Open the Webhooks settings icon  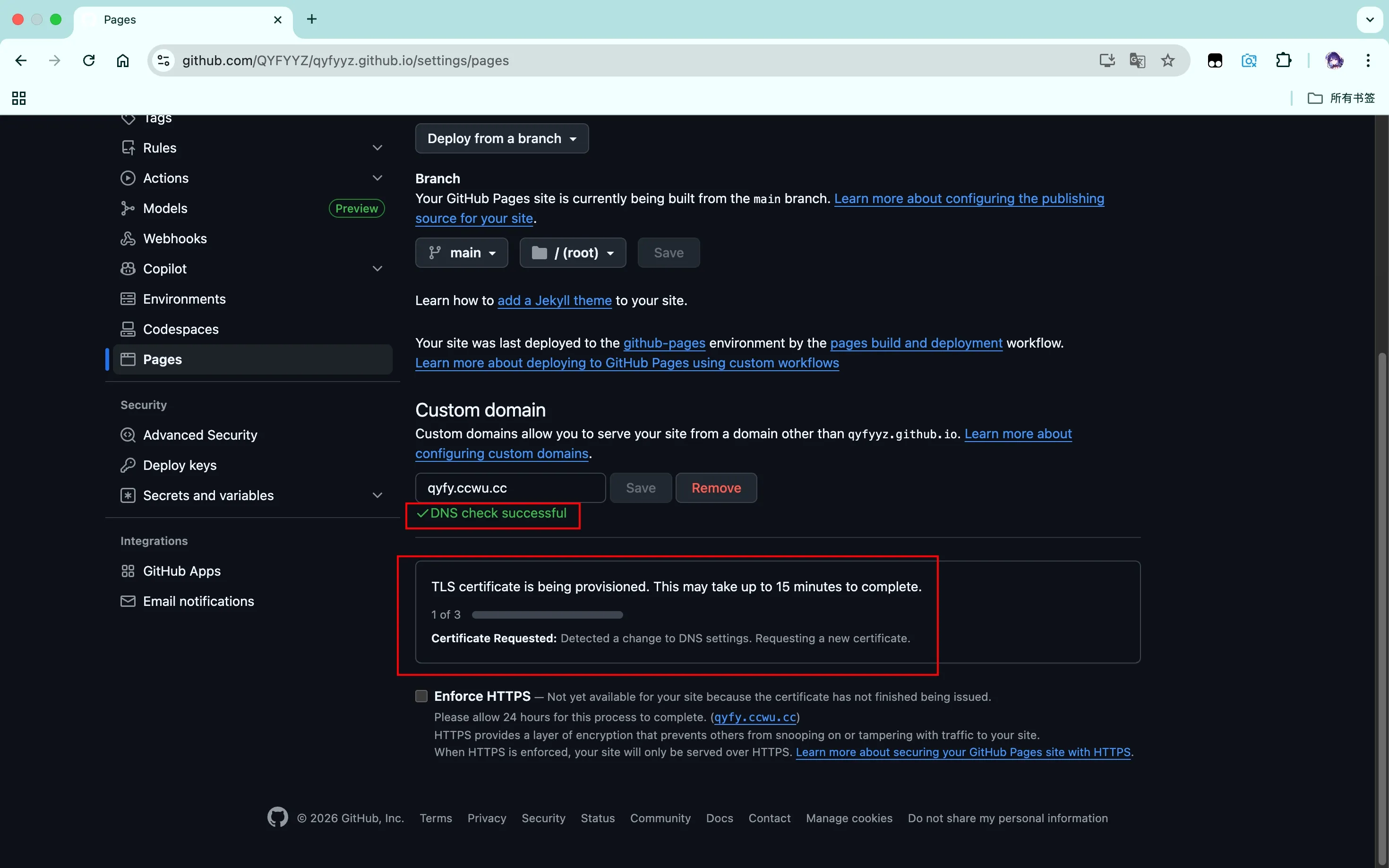tap(128, 238)
